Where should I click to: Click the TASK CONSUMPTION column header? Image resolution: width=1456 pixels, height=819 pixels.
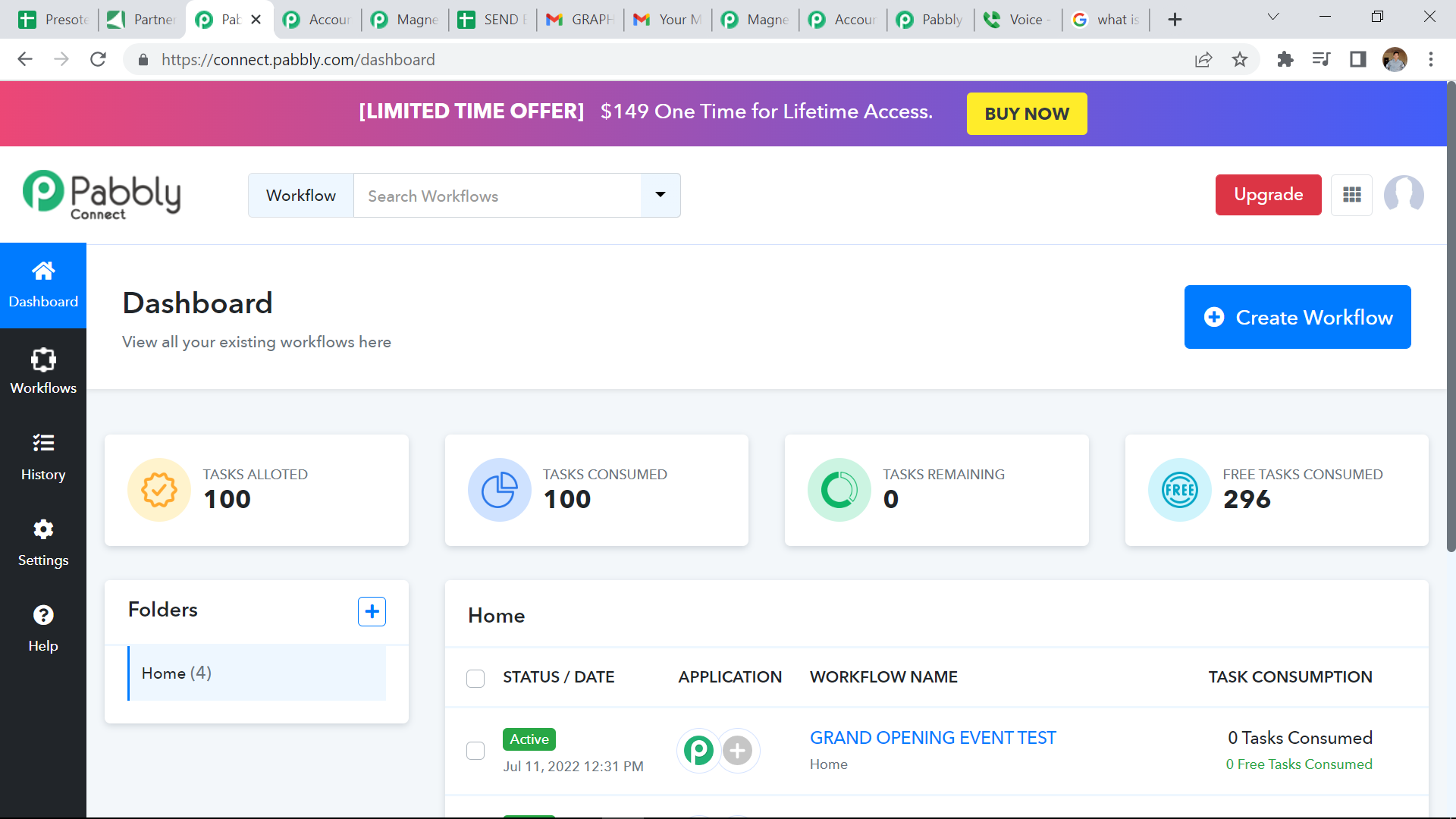pos(1290,677)
